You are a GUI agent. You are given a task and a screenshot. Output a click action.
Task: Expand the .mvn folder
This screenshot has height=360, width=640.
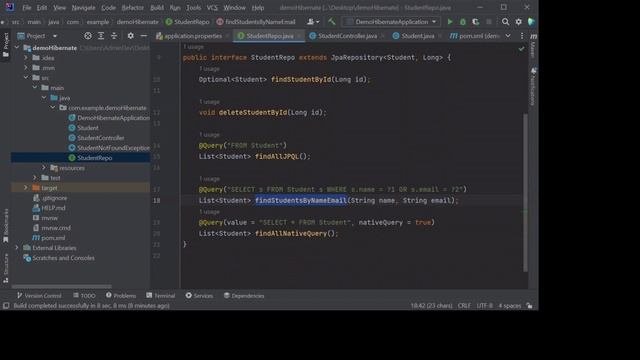[x=26, y=68]
